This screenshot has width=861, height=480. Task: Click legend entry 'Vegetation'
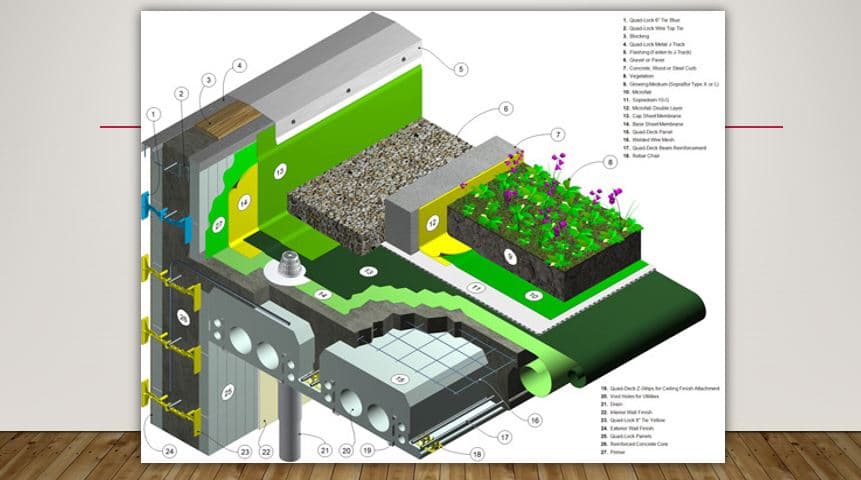[641, 76]
